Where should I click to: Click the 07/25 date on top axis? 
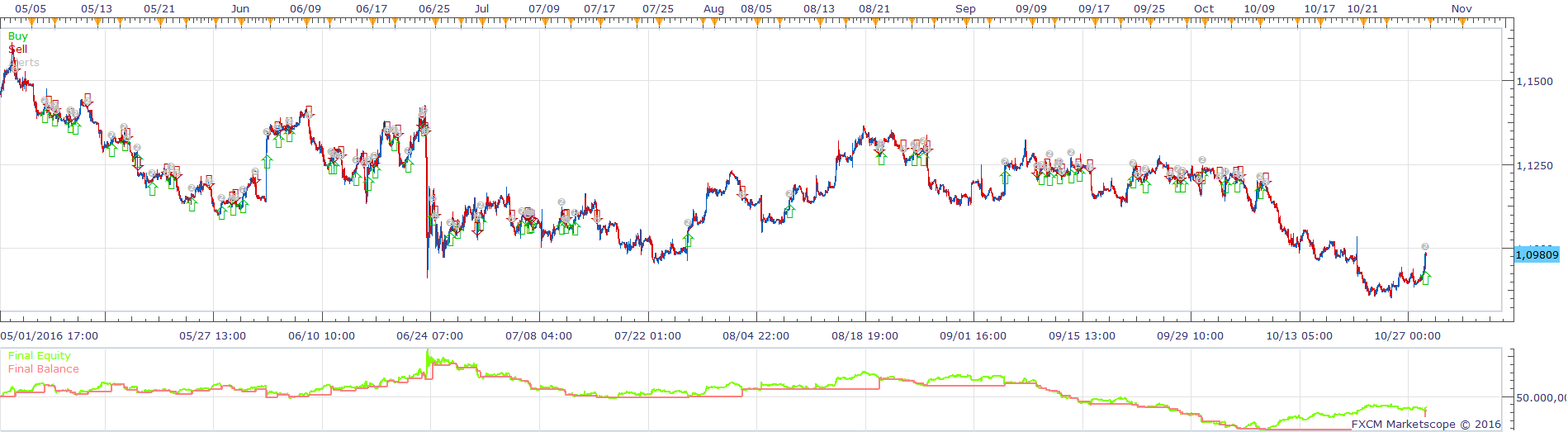[x=658, y=9]
